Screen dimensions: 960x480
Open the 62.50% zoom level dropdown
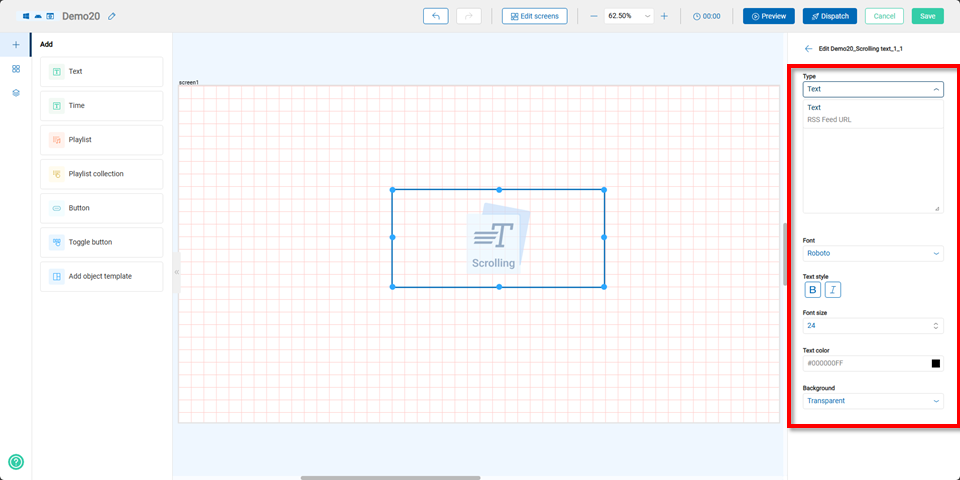629,16
